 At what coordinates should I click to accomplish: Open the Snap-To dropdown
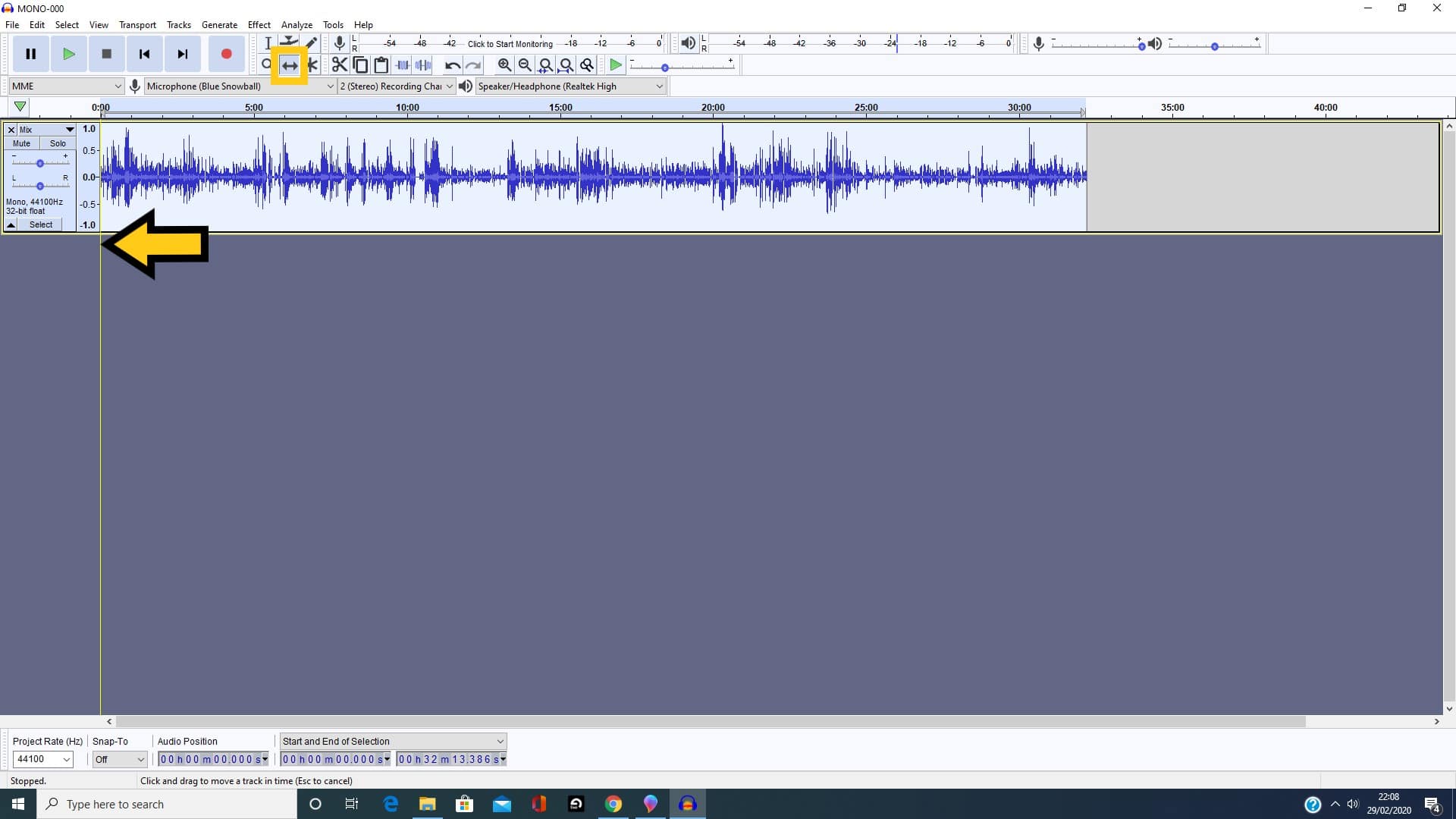tap(119, 759)
